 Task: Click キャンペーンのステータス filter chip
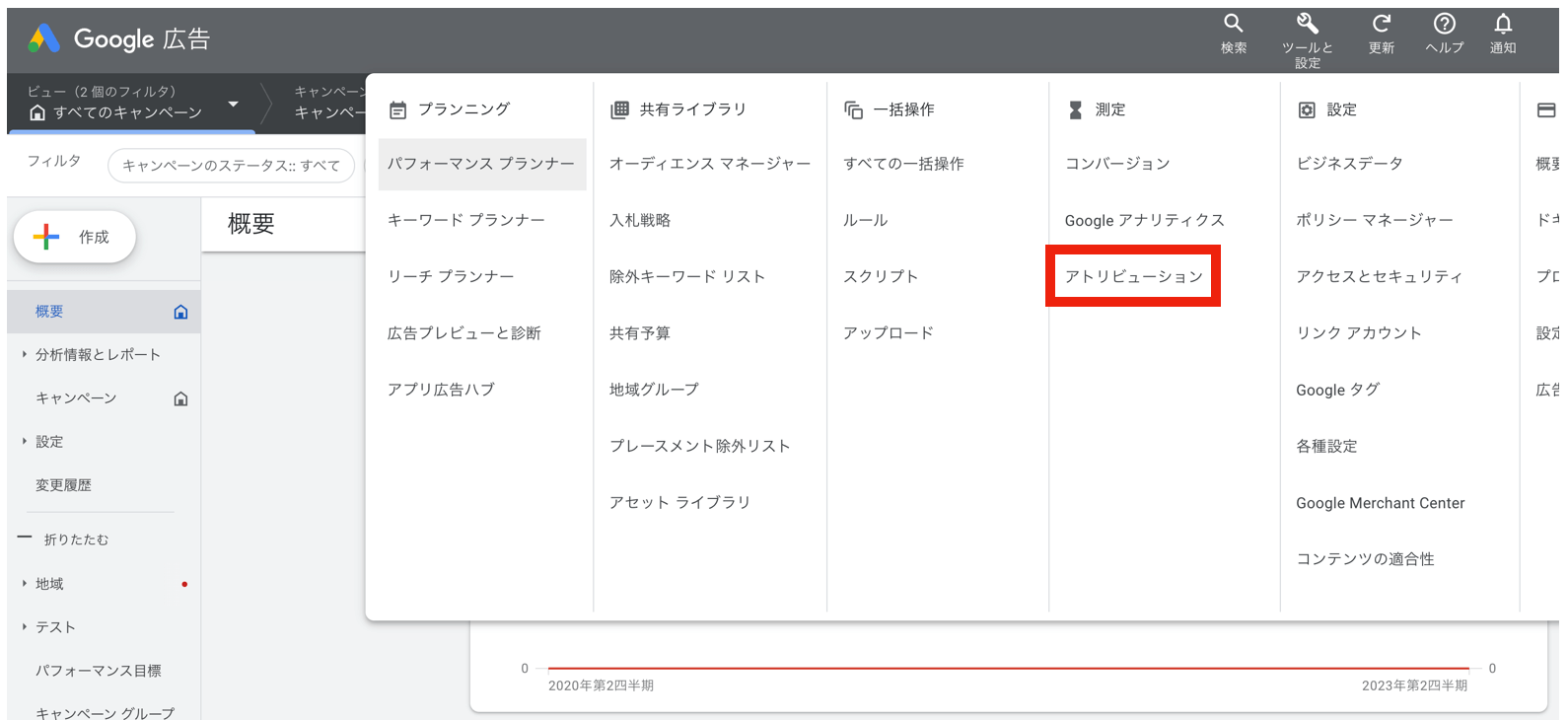pos(232,166)
